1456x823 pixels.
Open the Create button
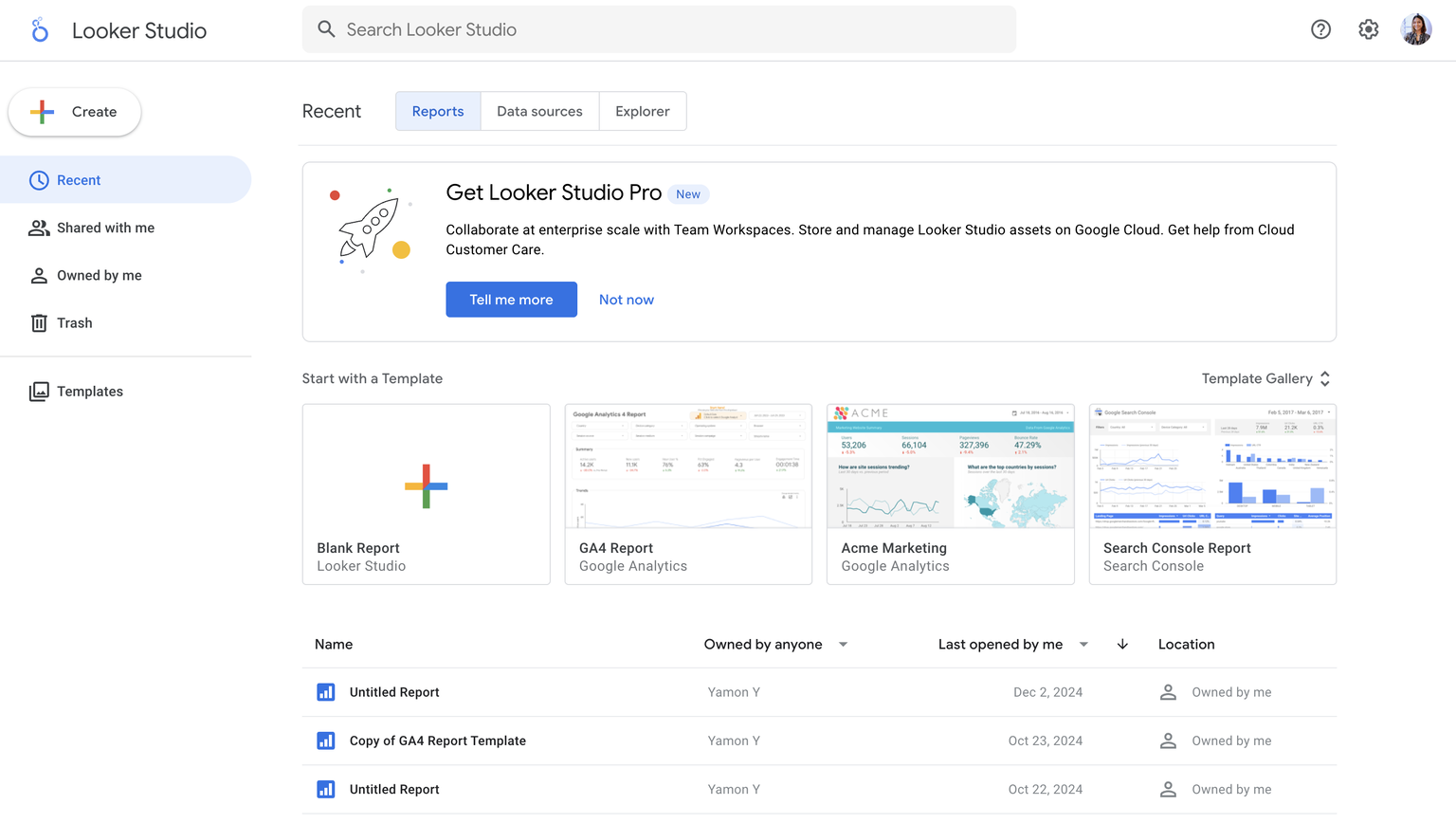click(74, 112)
